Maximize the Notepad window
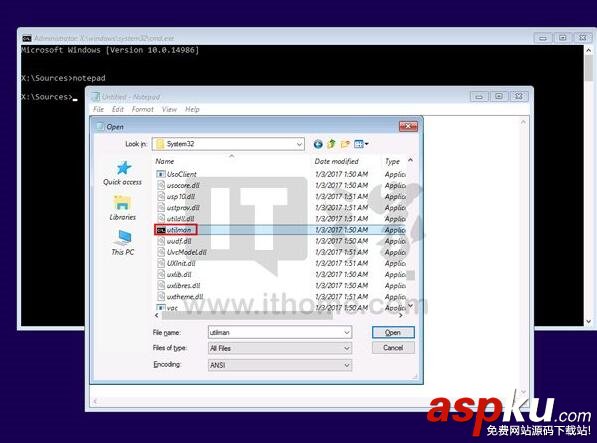 (x=499, y=97)
